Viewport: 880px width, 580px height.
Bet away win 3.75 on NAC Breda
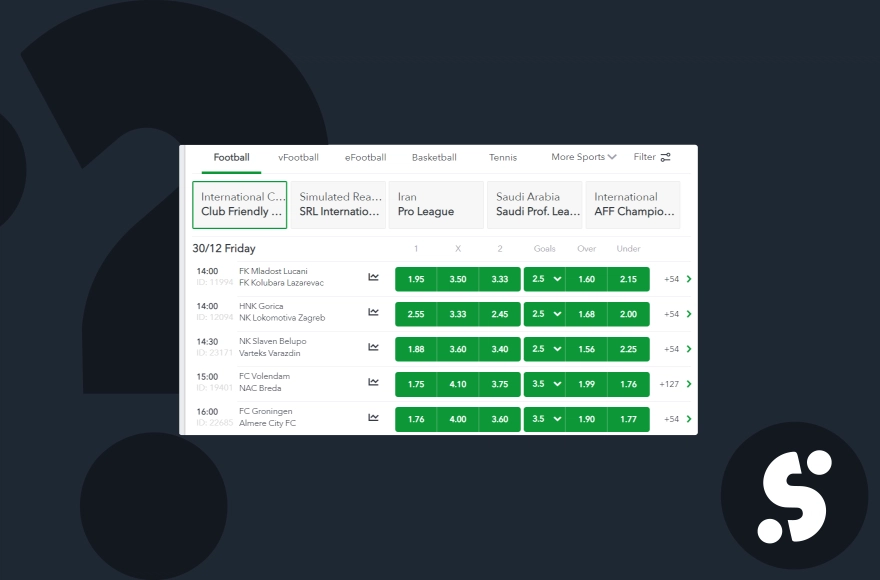click(x=499, y=384)
